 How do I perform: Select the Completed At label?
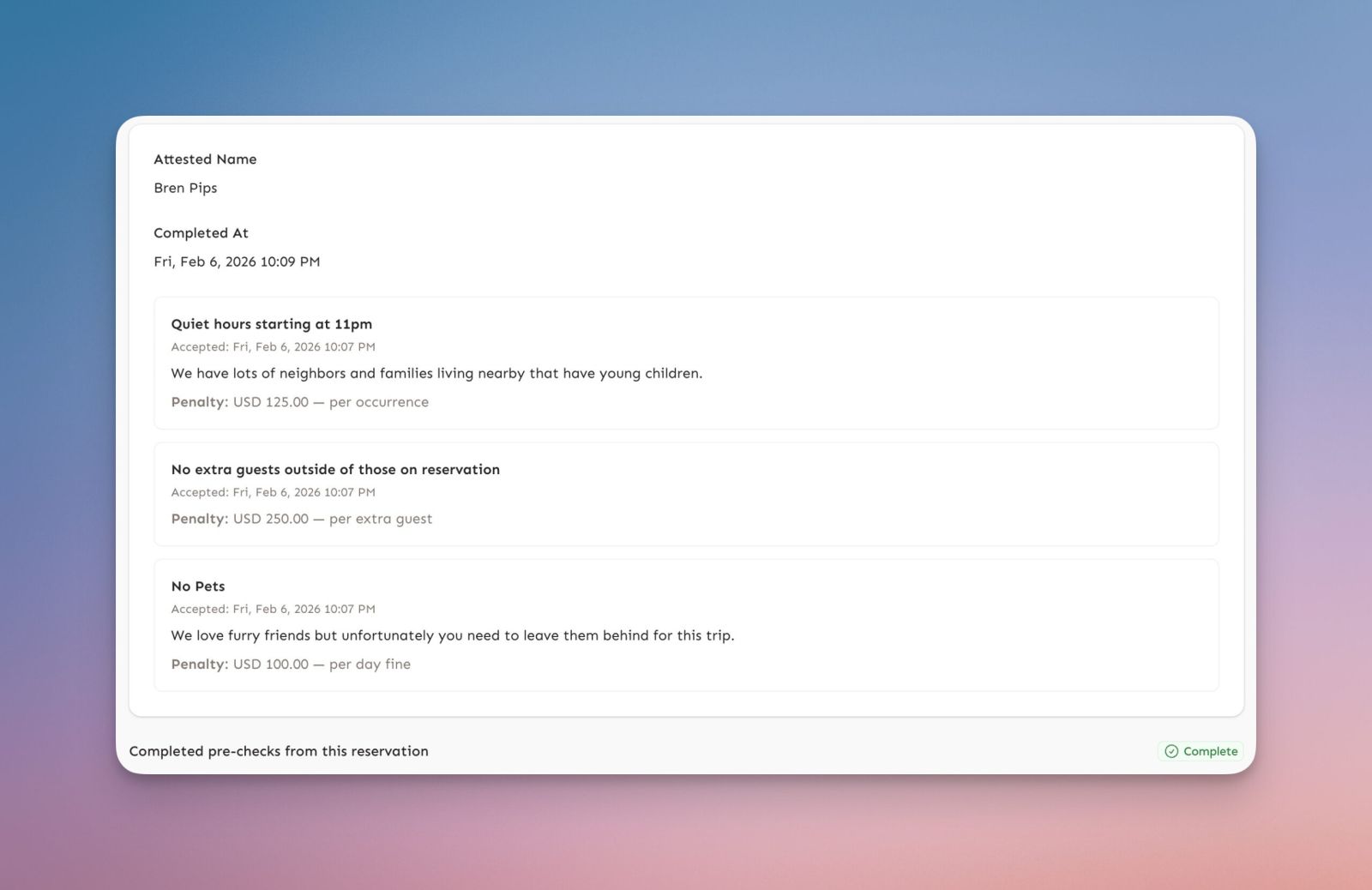[x=201, y=233]
